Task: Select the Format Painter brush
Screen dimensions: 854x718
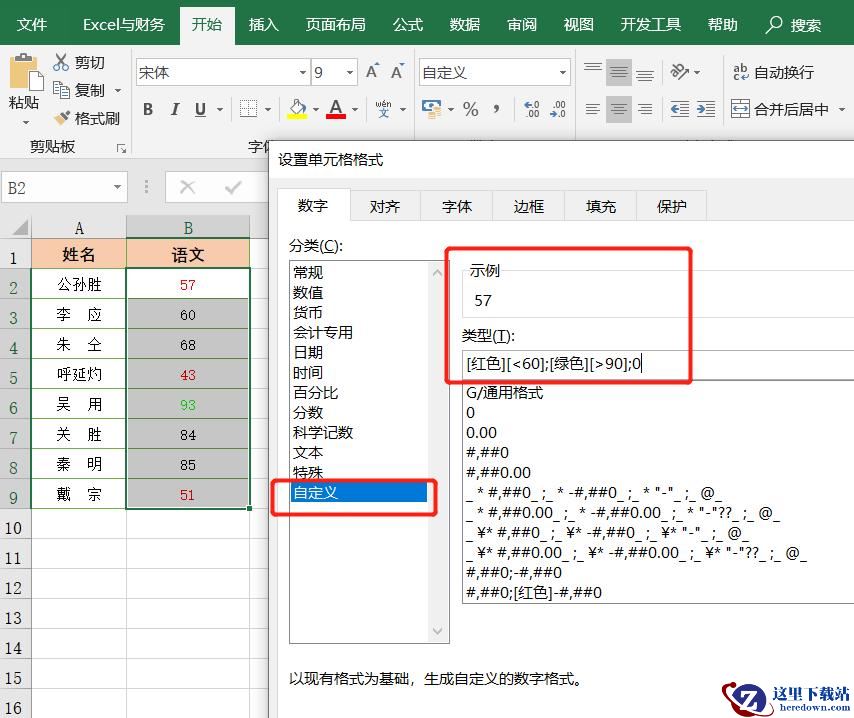Action: point(62,118)
